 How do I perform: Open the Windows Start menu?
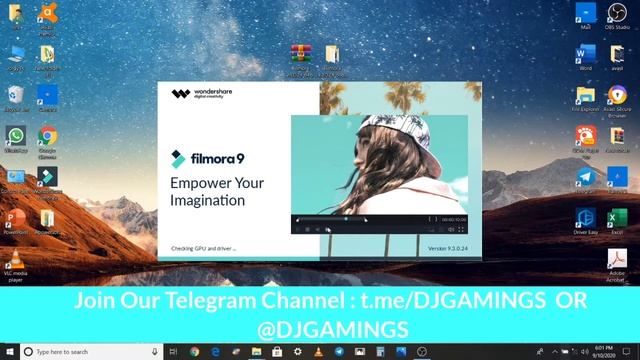[10, 351]
